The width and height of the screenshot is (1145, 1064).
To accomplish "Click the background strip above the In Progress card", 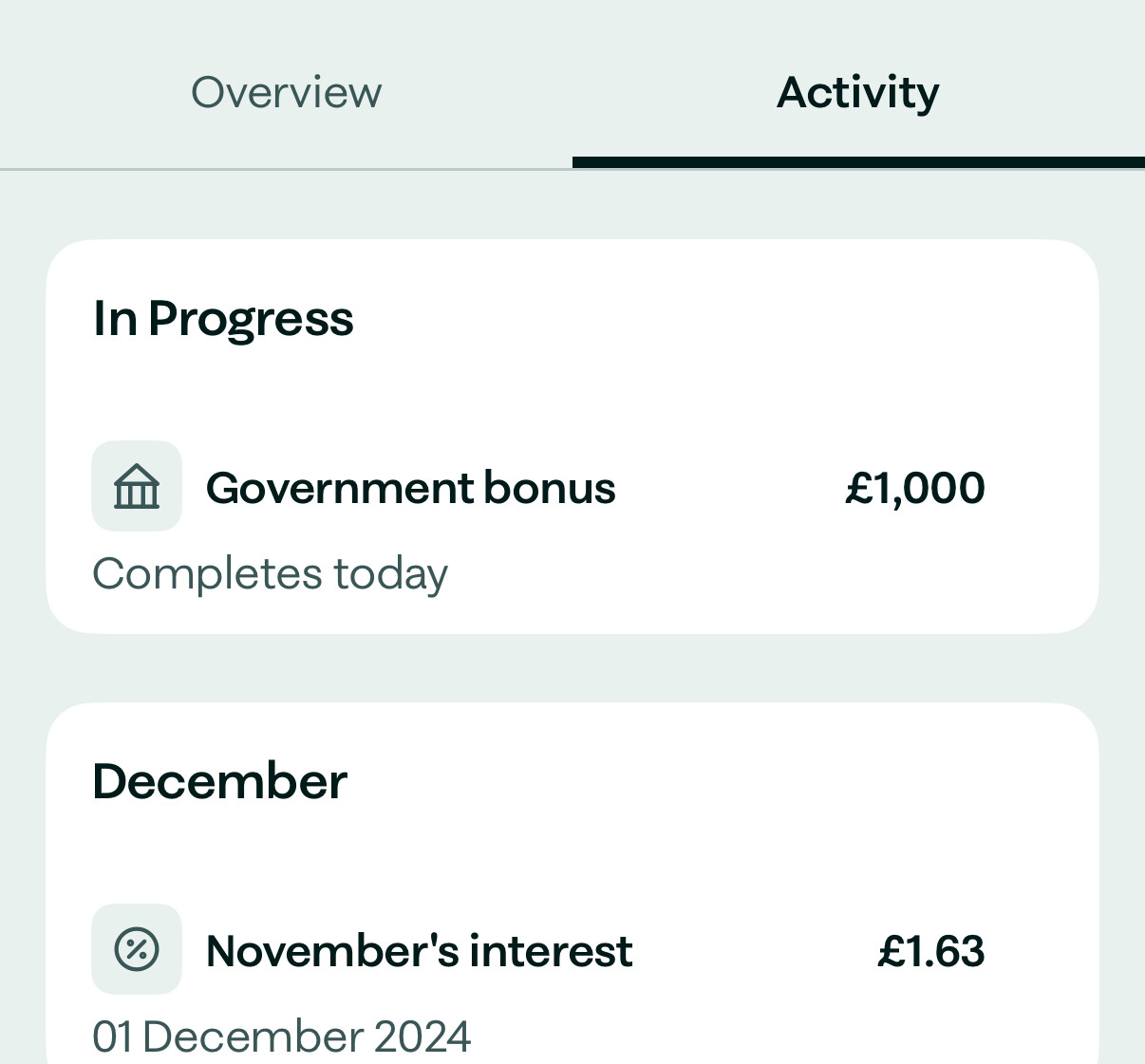I will click(572, 204).
